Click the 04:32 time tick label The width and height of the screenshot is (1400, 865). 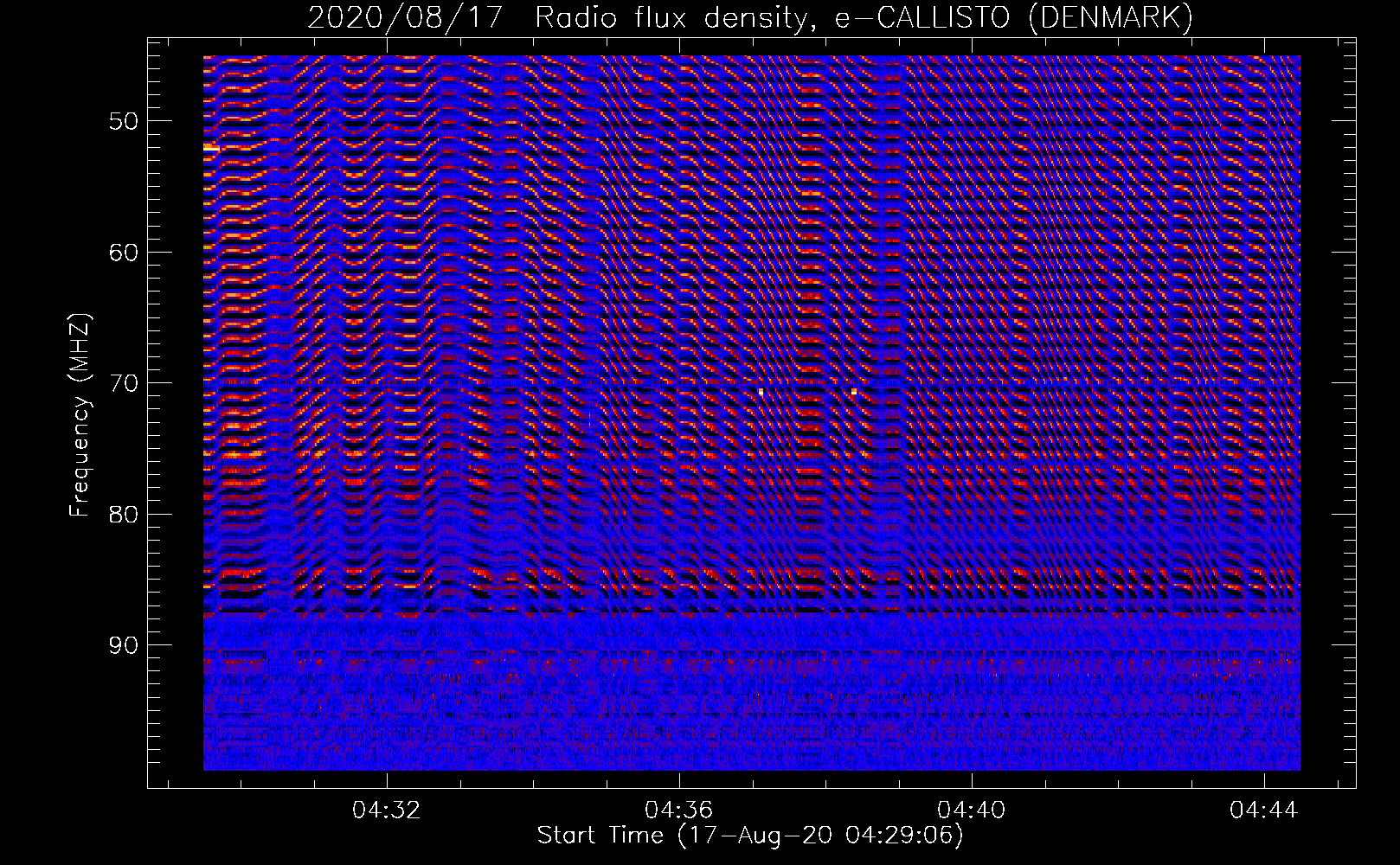[x=386, y=811]
